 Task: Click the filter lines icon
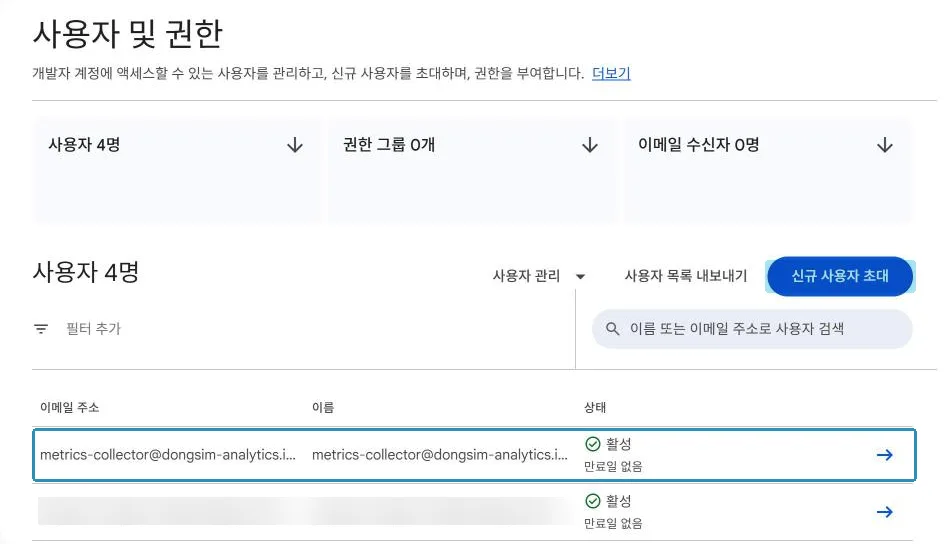[x=41, y=329]
